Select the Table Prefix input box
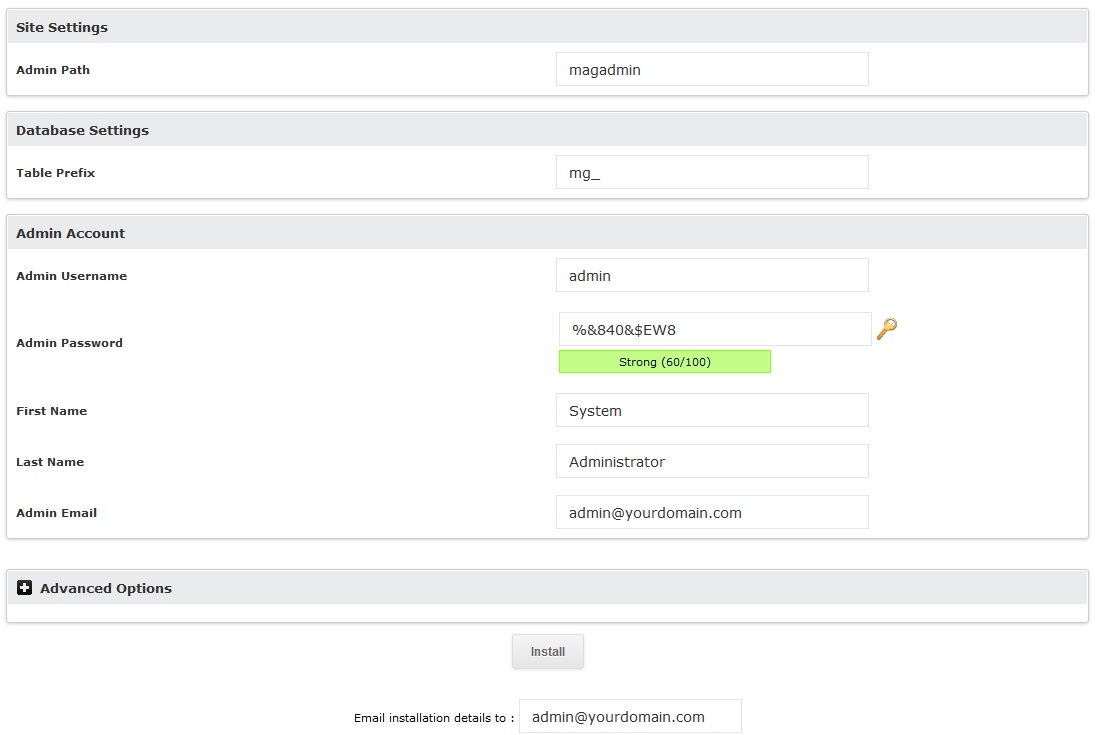The image size is (1095, 735). (x=711, y=171)
